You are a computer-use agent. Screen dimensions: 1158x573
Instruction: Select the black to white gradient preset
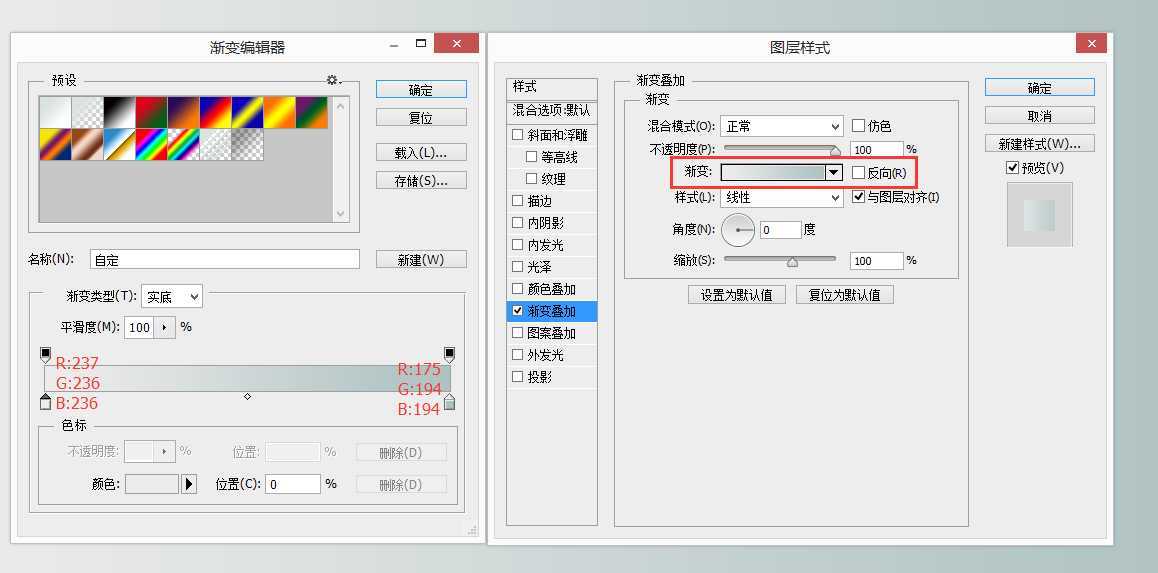[x=119, y=111]
